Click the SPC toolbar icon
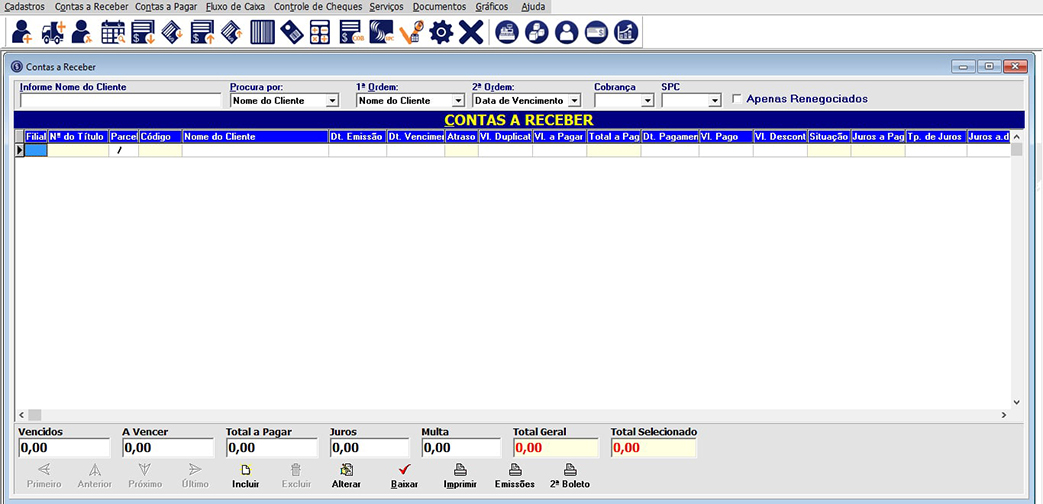 (x=381, y=32)
